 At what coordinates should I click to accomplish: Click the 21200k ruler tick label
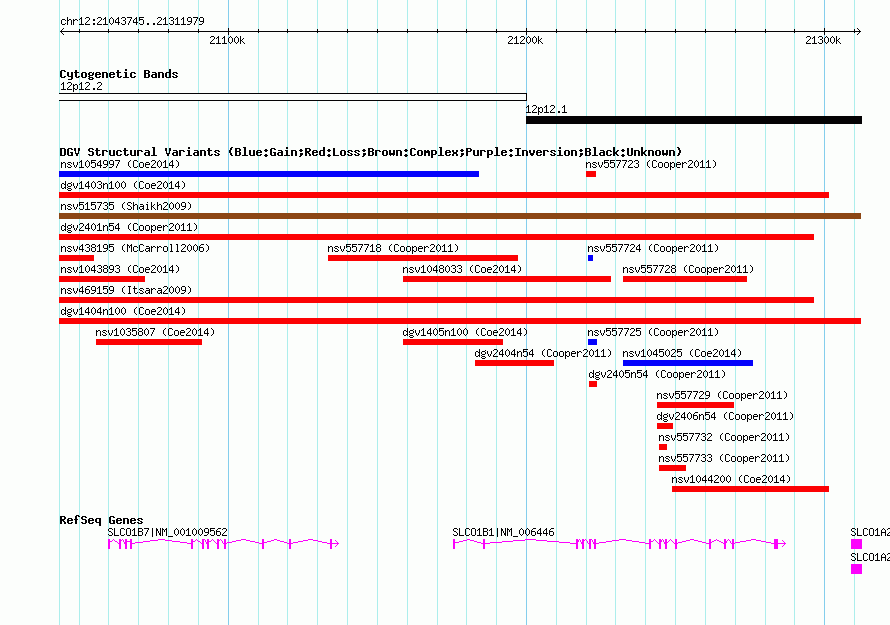(x=525, y=40)
